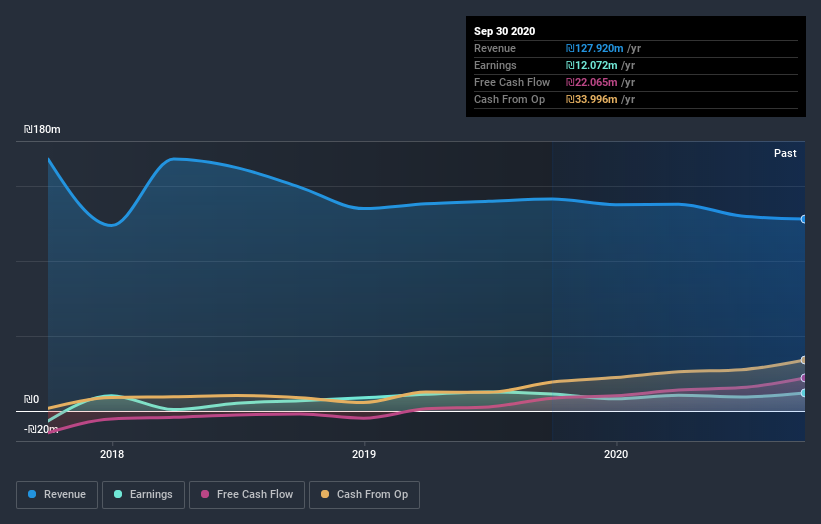Click the Revenue endpoint marker on chart
The image size is (821, 524).
[x=804, y=219]
